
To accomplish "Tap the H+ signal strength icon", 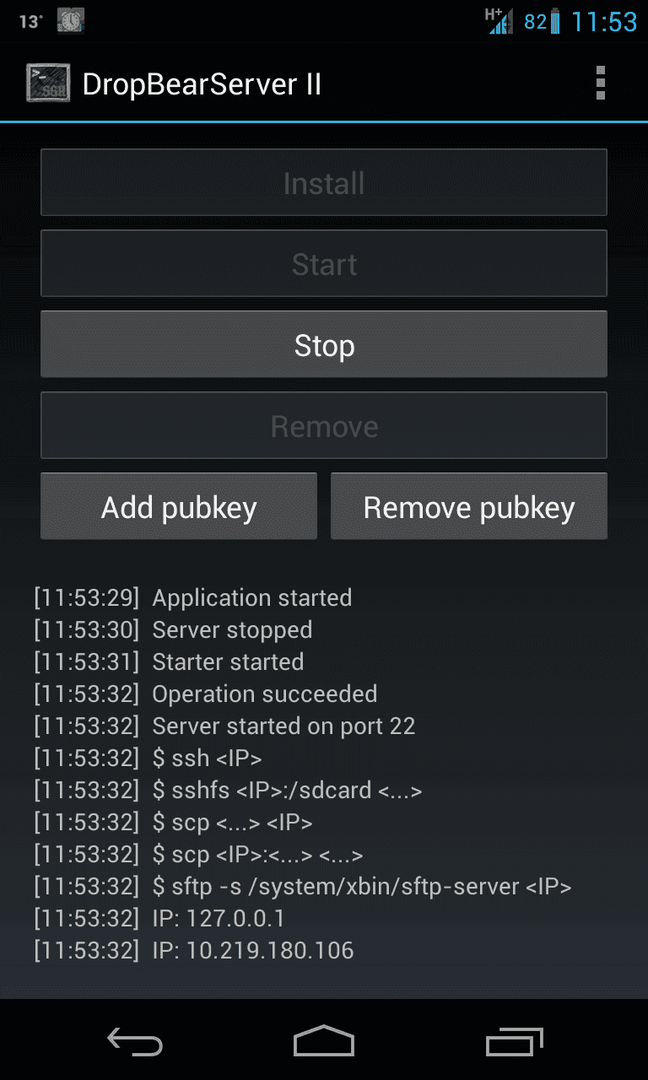I will point(499,21).
